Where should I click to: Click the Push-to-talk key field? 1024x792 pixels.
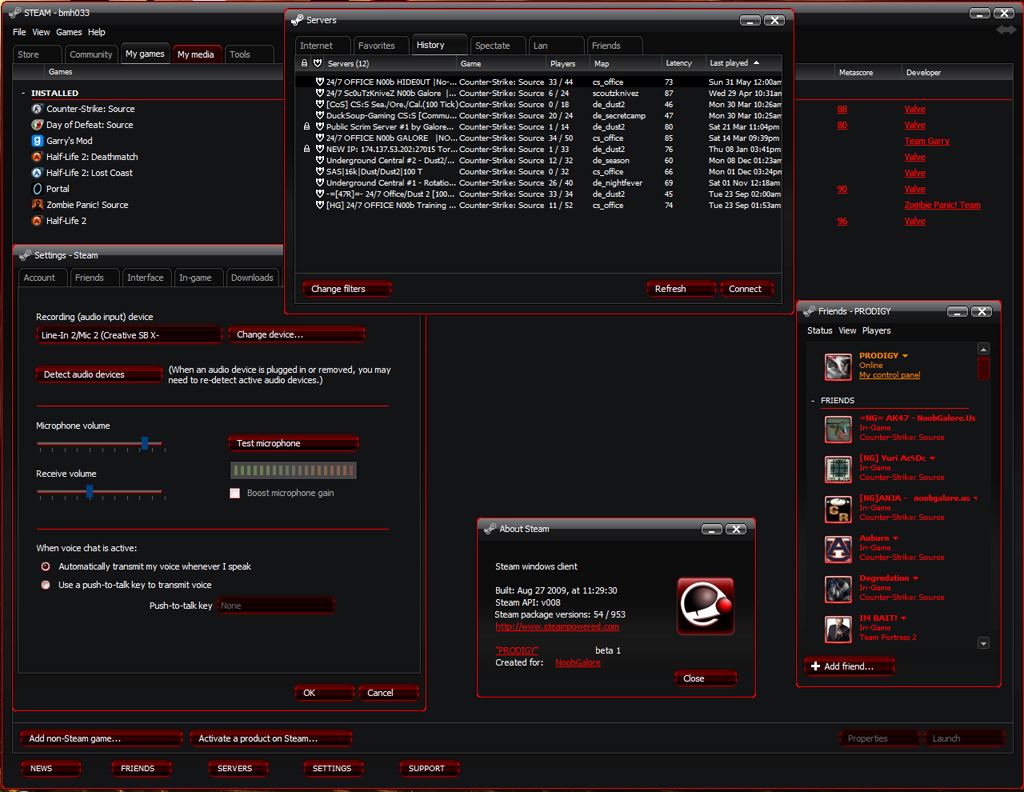tap(276, 606)
